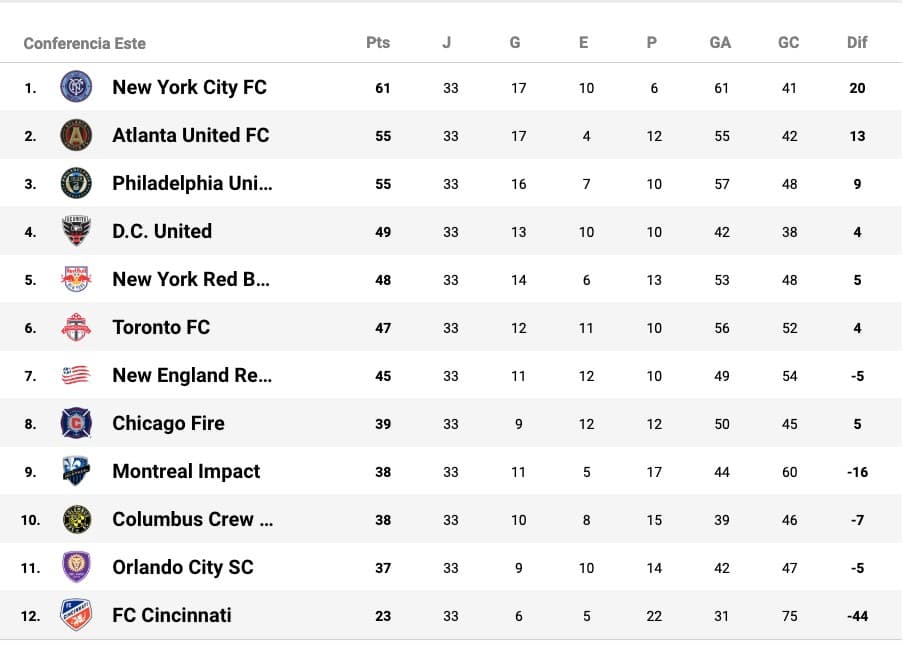904x645 pixels.
Task: Click the Montreal Impact crest
Action: coord(76,471)
